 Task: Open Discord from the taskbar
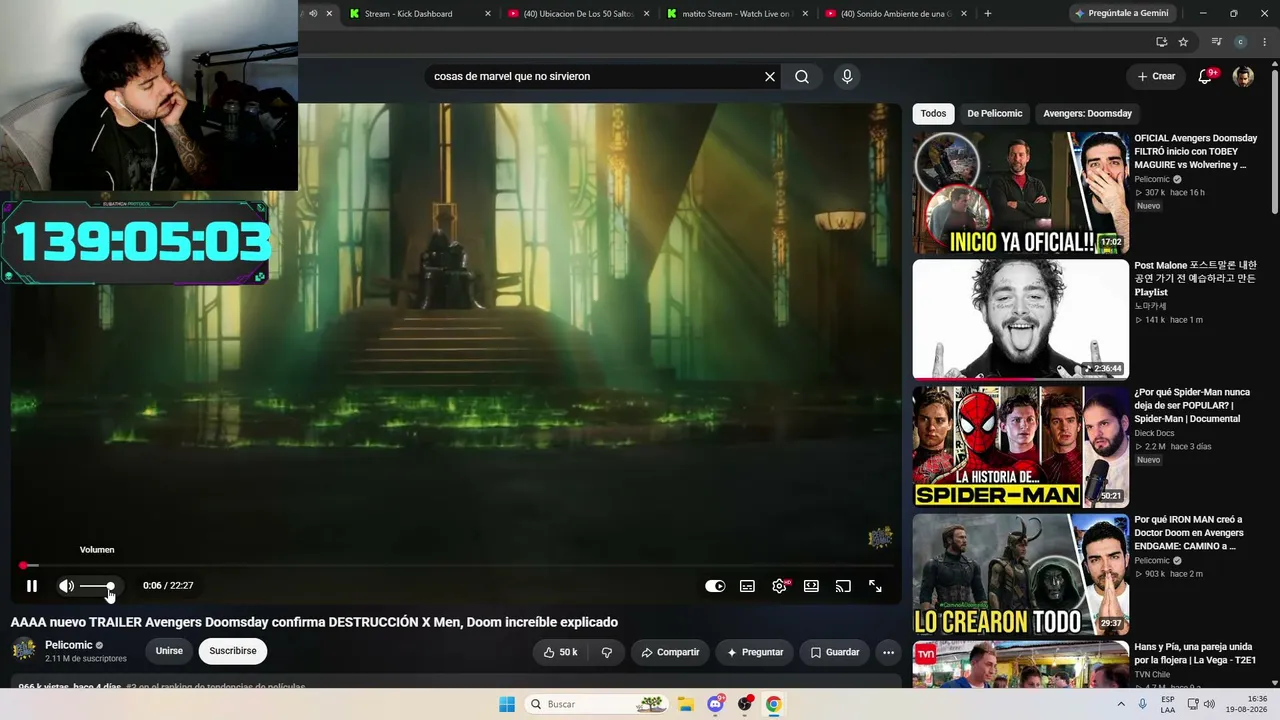[x=716, y=704]
